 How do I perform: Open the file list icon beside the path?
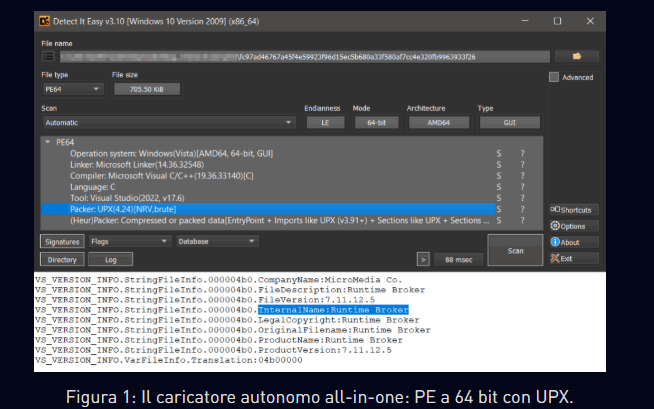[48, 56]
